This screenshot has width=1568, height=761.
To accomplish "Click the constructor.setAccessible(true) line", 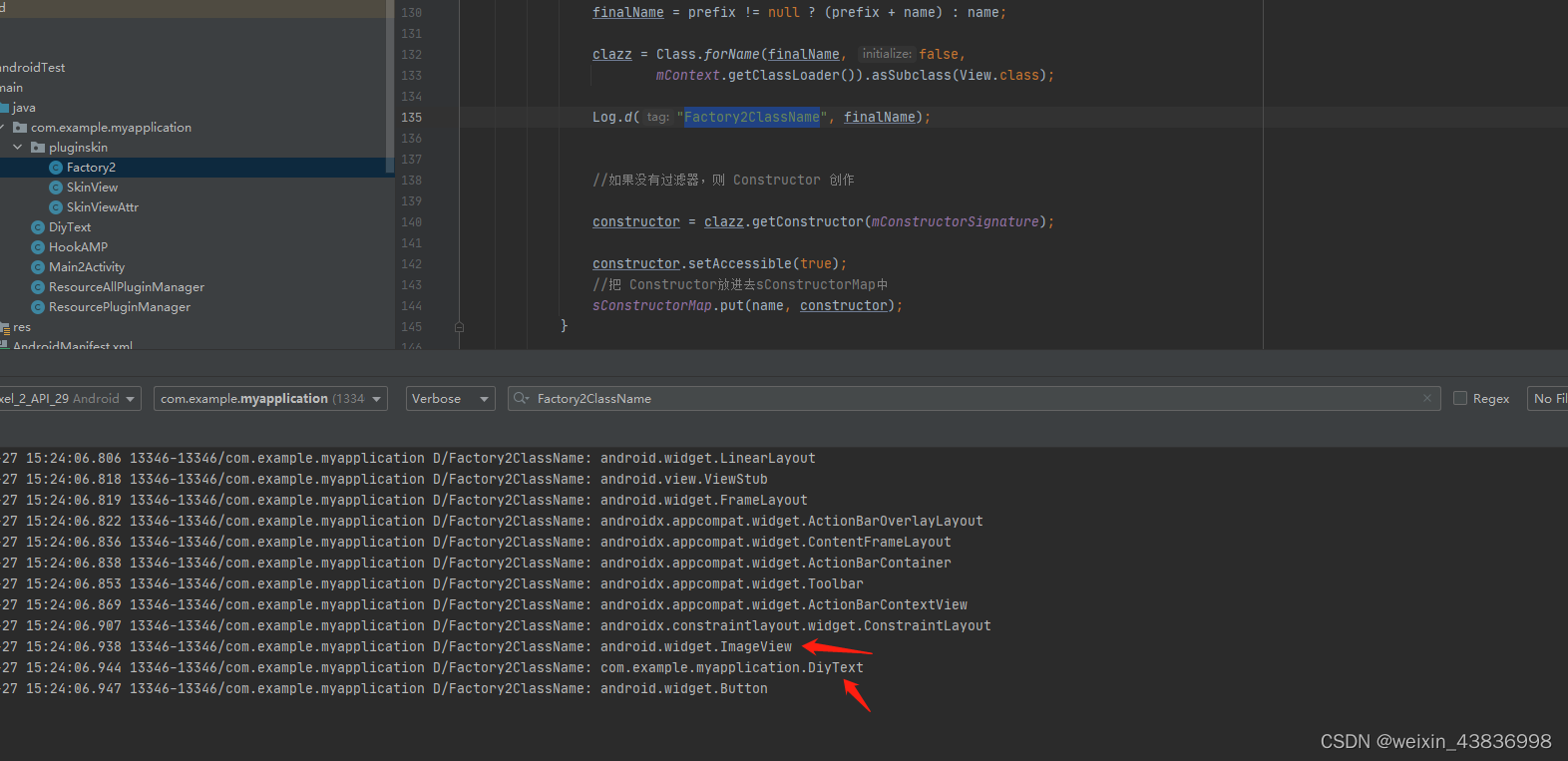I will (x=719, y=264).
